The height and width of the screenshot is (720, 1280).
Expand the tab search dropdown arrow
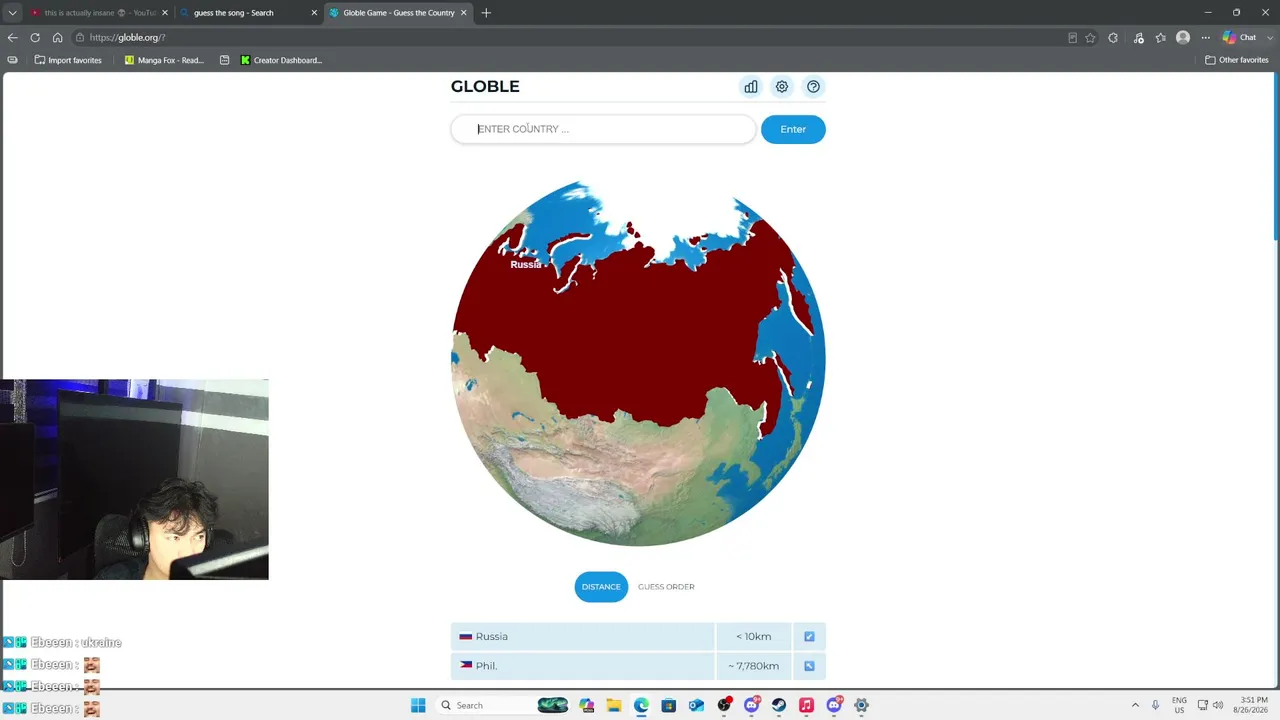pyautogui.click(x=12, y=13)
